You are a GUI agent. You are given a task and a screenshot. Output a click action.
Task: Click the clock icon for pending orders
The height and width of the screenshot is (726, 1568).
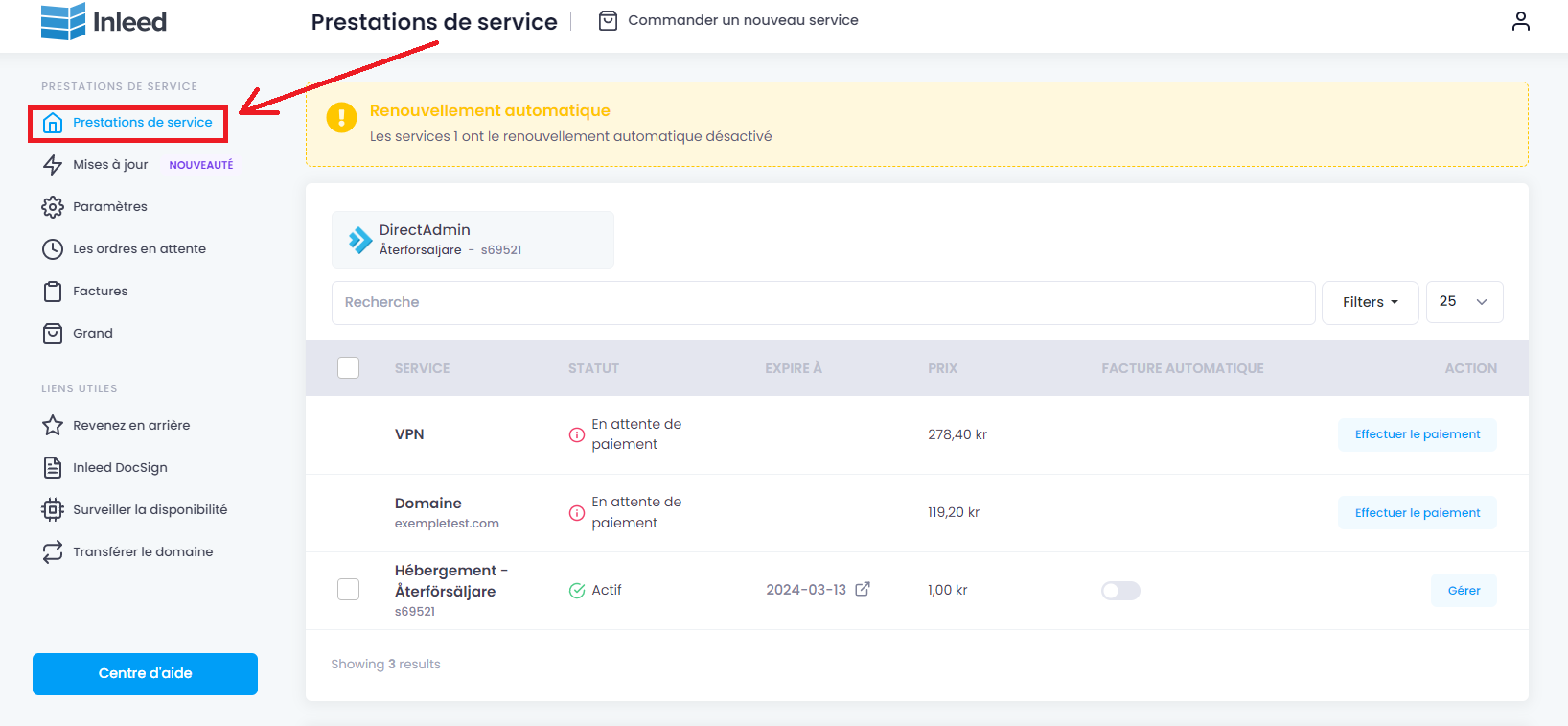pos(53,249)
